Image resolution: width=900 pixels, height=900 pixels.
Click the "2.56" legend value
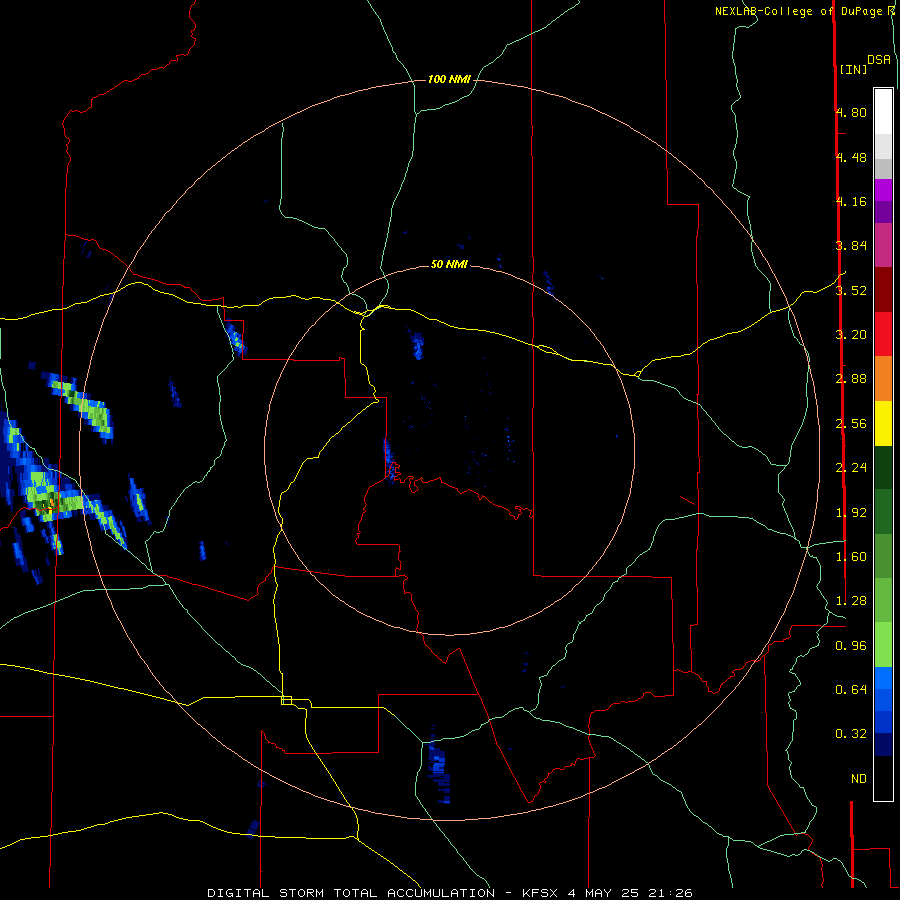(x=851, y=424)
